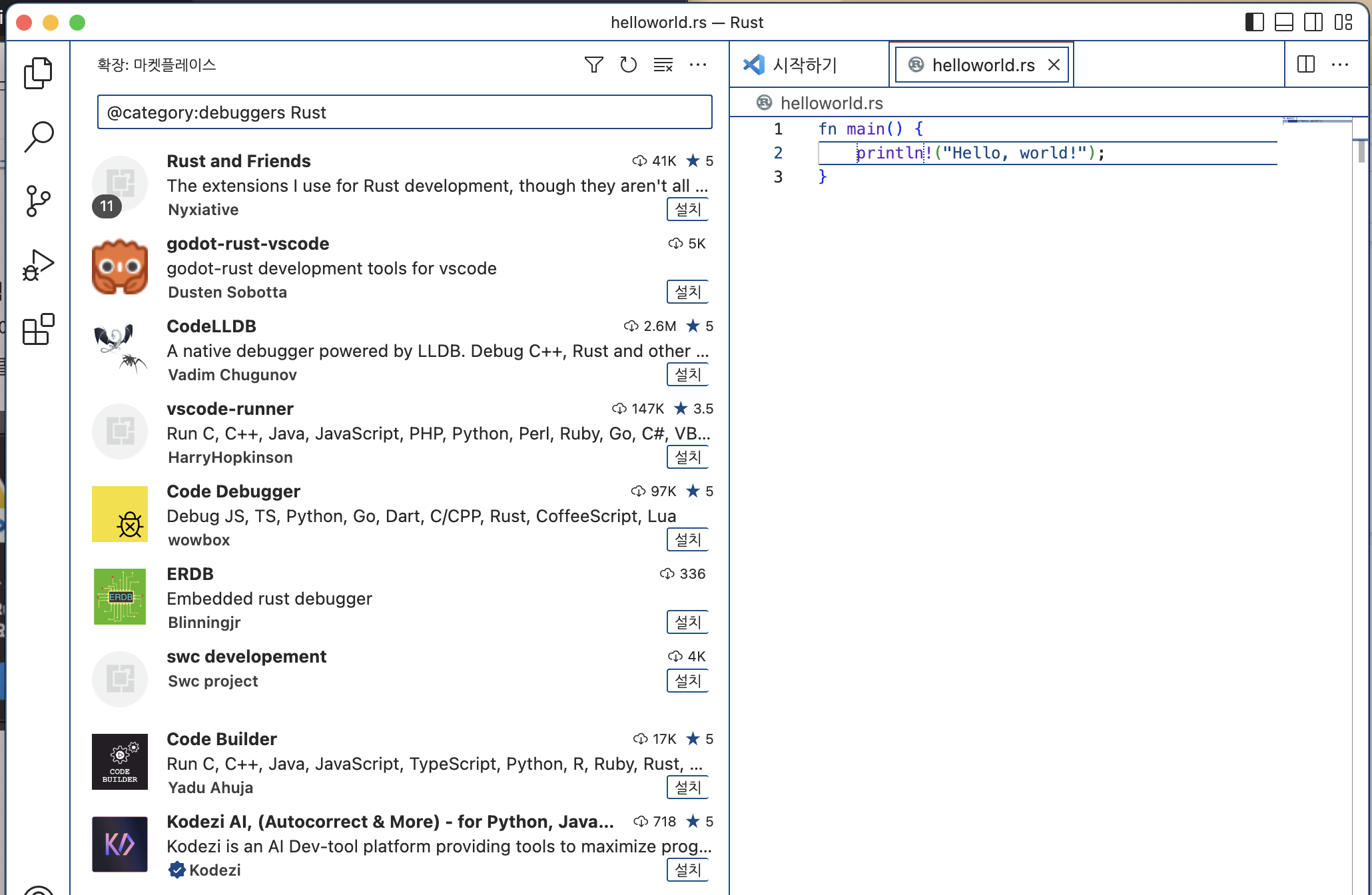
Task: Open the Explorer view in activity bar
Action: click(x=38, y=73)
